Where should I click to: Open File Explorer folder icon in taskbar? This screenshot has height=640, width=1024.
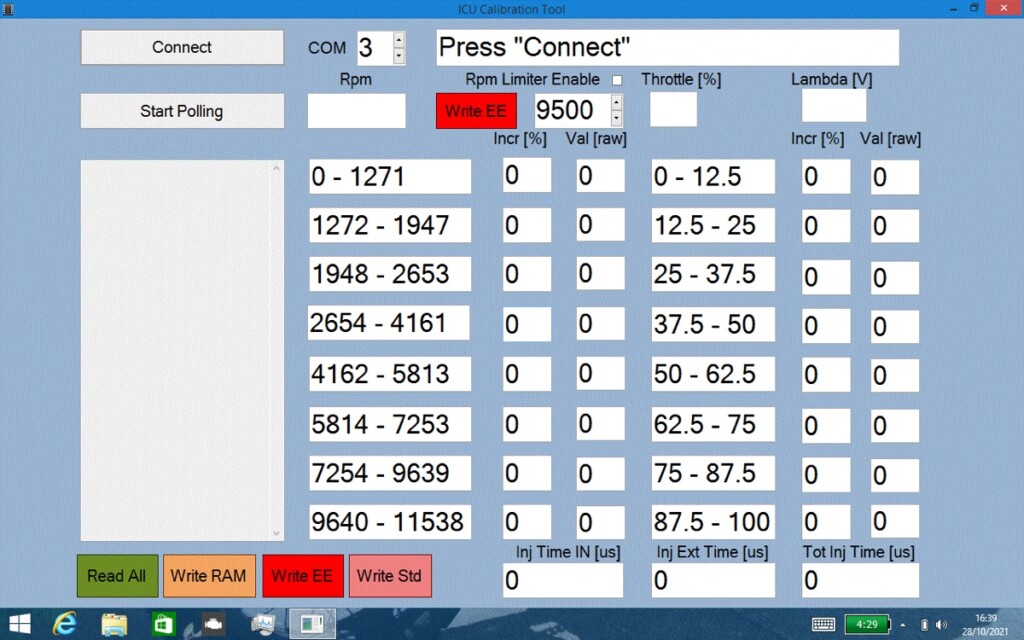114,624
